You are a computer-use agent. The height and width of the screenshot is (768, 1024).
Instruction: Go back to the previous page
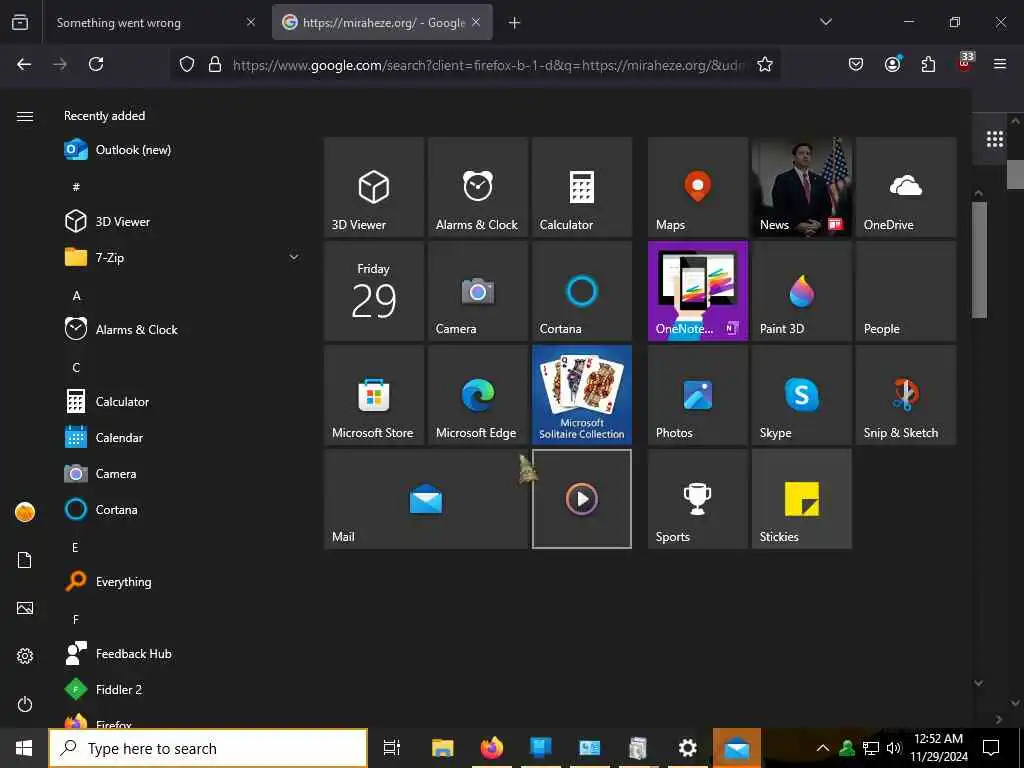pos(24,64)
